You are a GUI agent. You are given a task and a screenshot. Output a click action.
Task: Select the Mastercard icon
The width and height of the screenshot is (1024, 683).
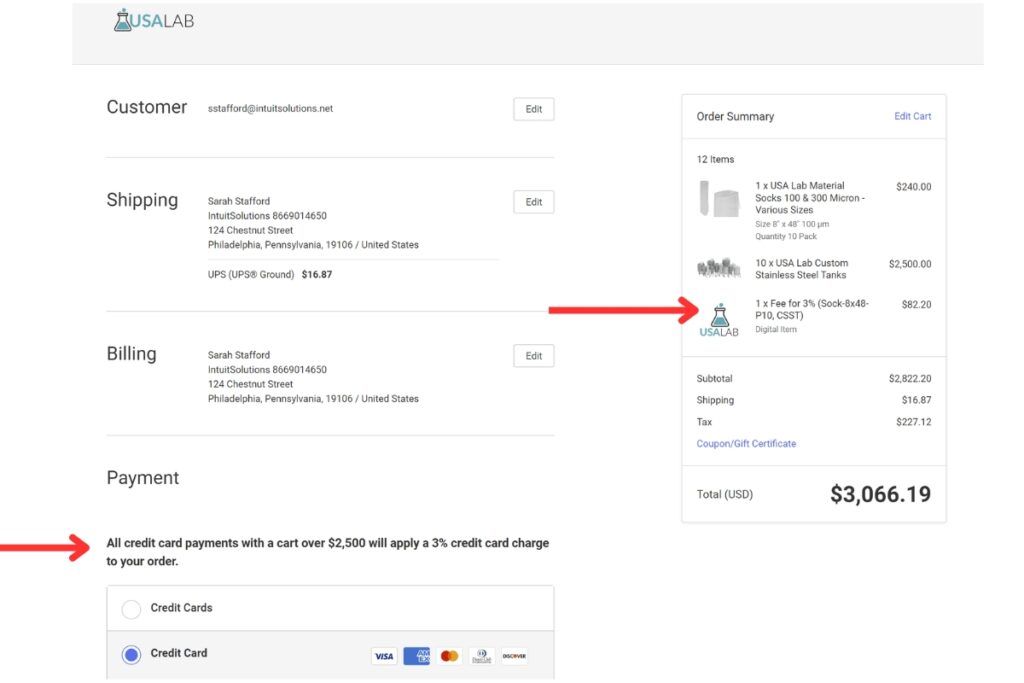coord(448,656)
